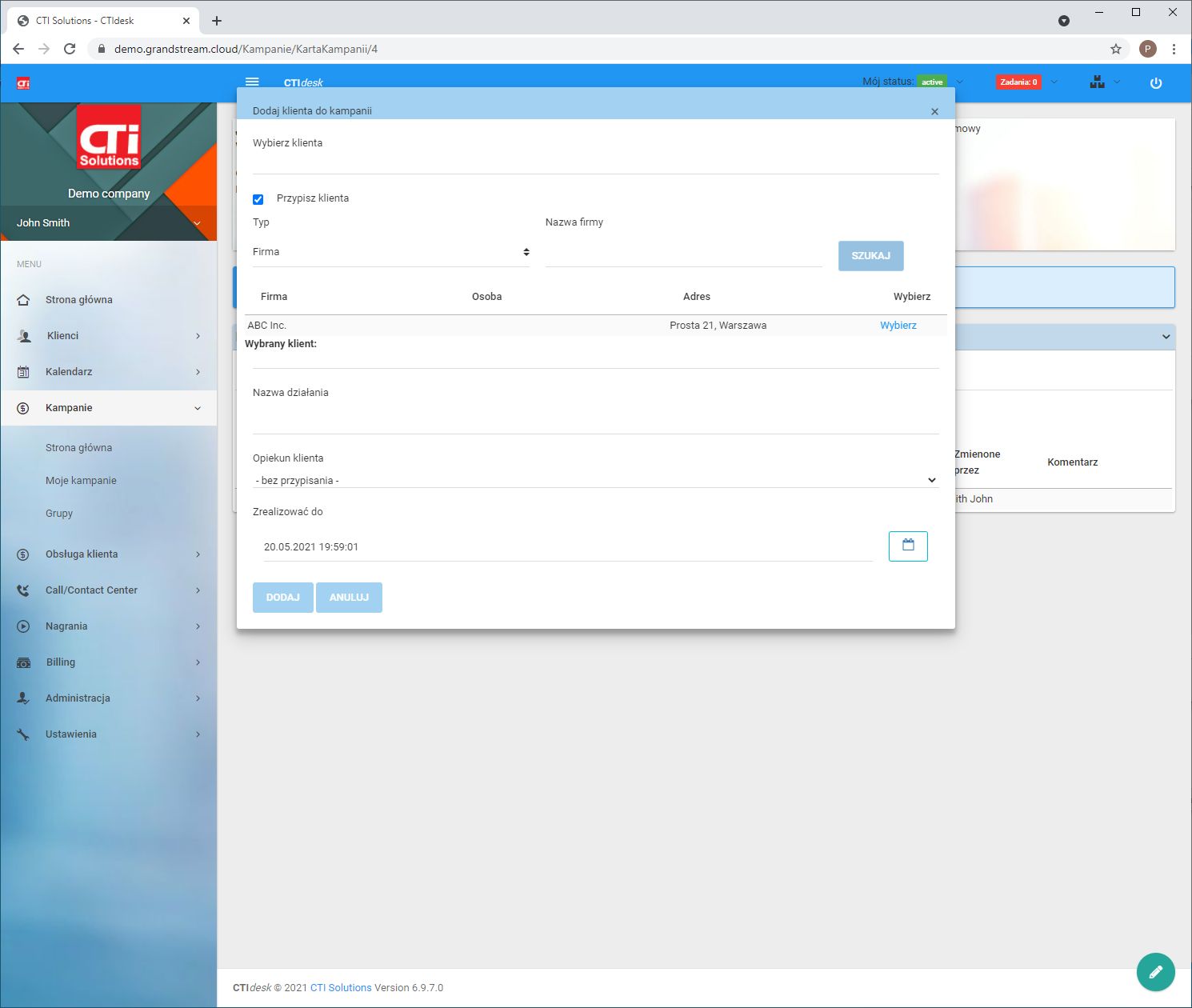Viewport: 1192px width, 1008px height.
Task: Click the Nagrania play icon
Action: point(23,626)
